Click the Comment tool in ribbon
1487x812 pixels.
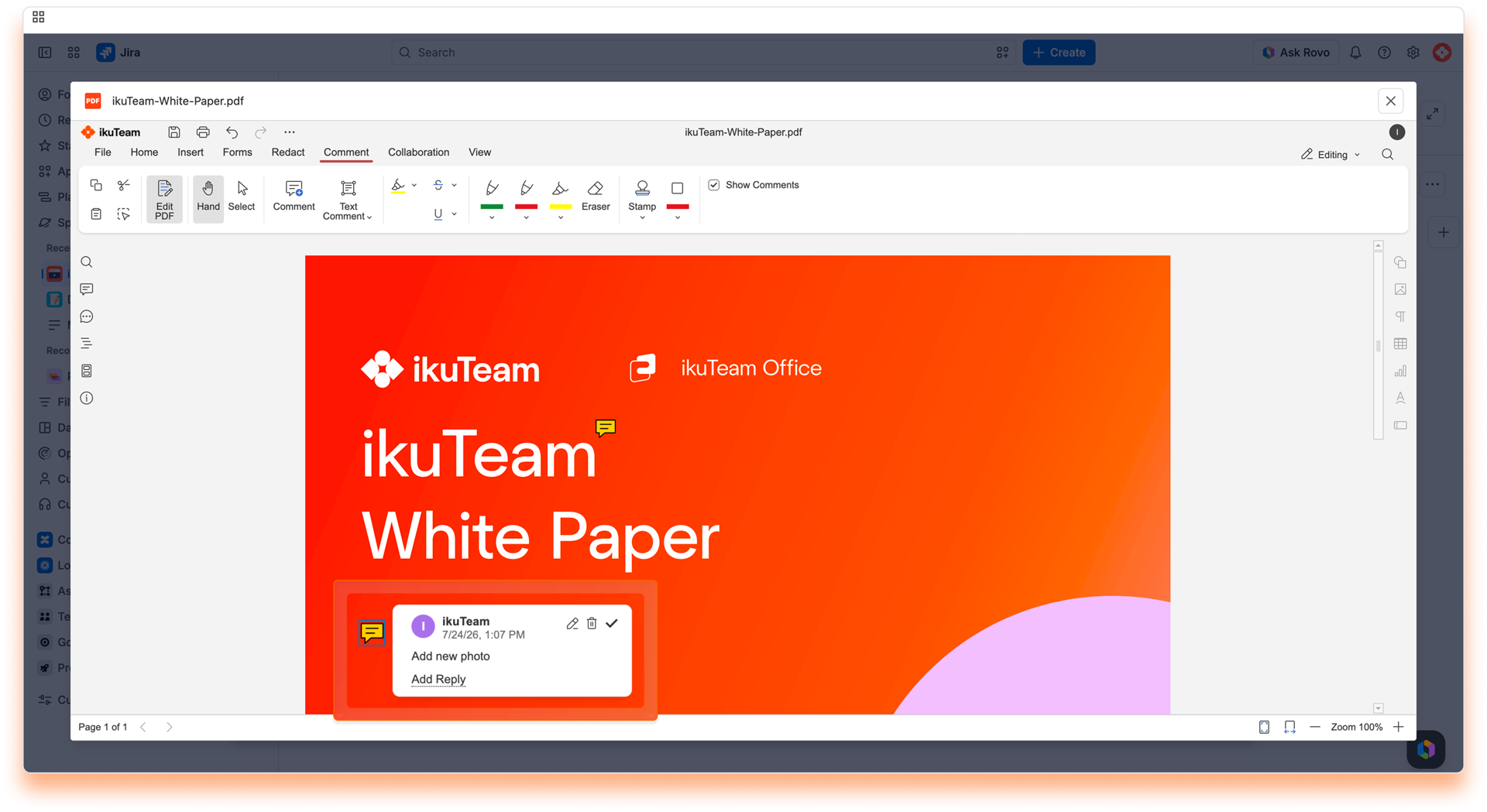[x=294, y=196]
